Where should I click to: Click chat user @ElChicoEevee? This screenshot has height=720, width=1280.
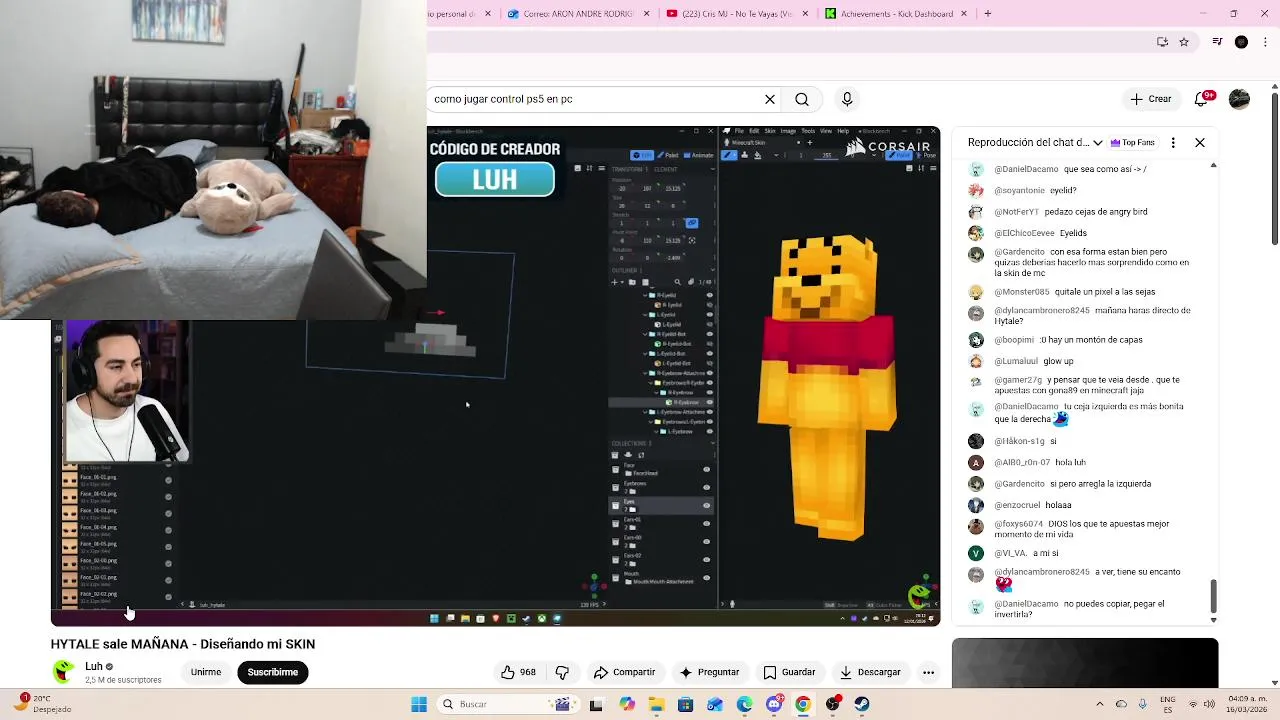click(x=1025, y=233)
